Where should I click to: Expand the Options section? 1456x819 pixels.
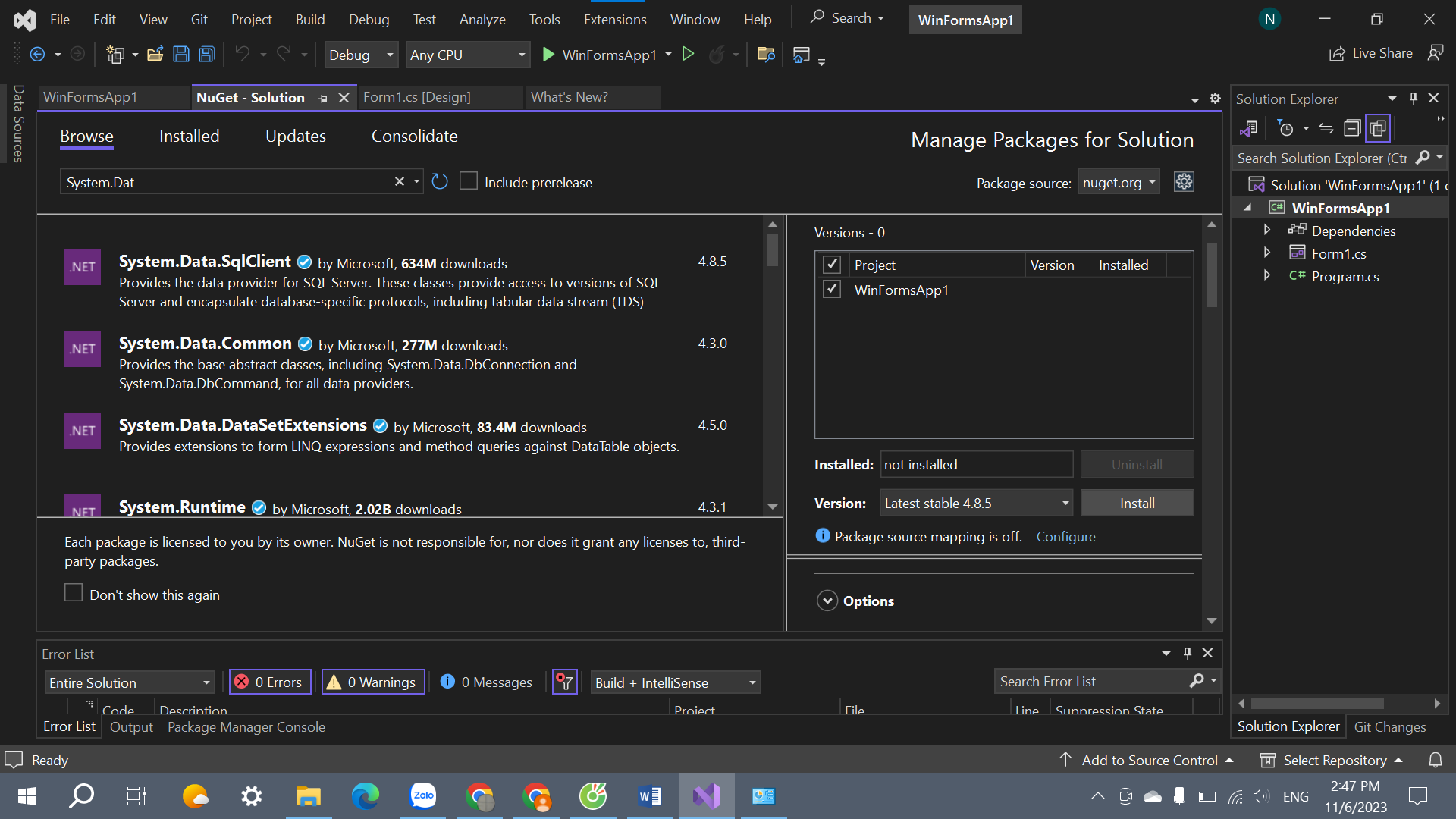[827, 601]
